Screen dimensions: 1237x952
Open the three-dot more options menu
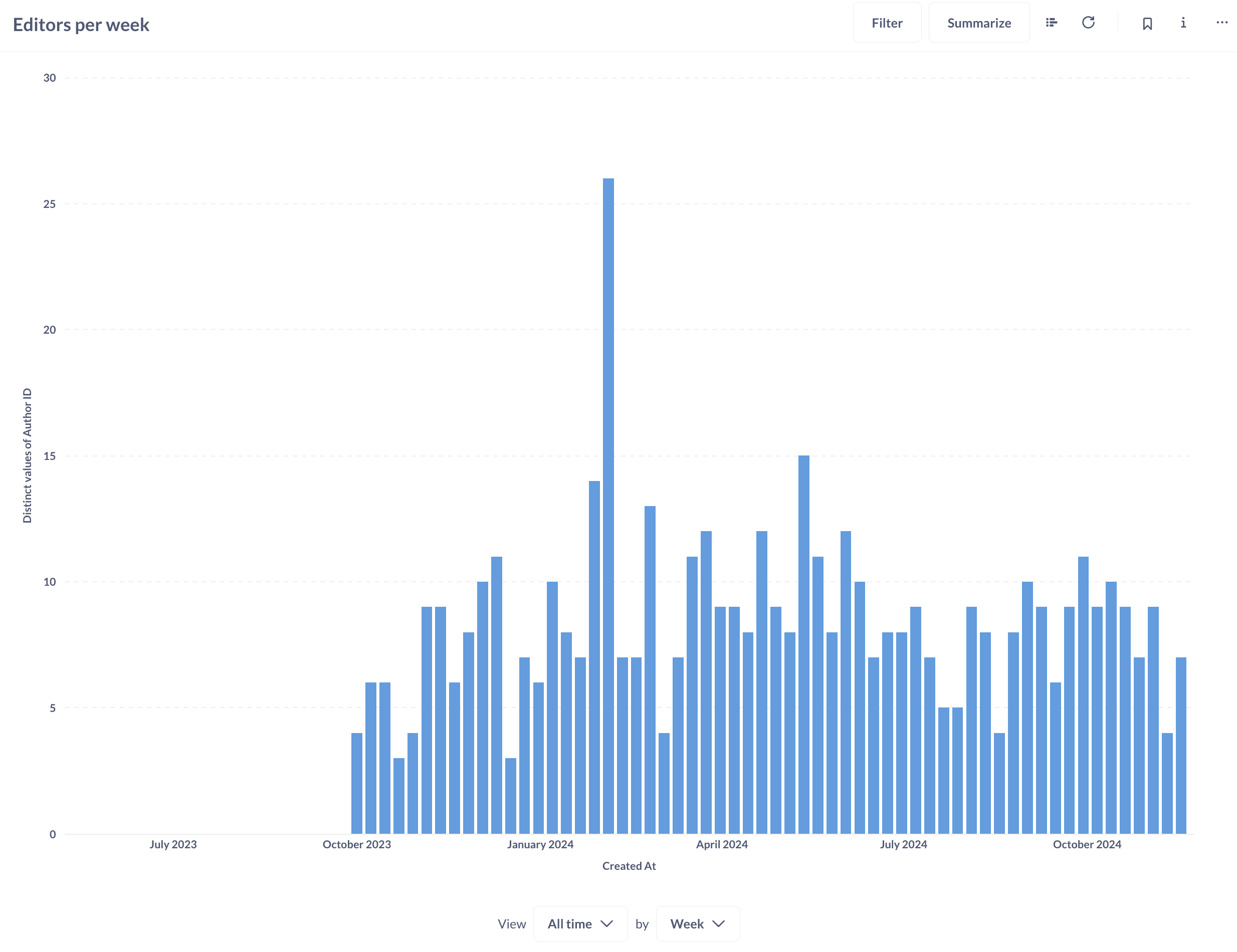pyautogui.click(x=1221, y=23)
